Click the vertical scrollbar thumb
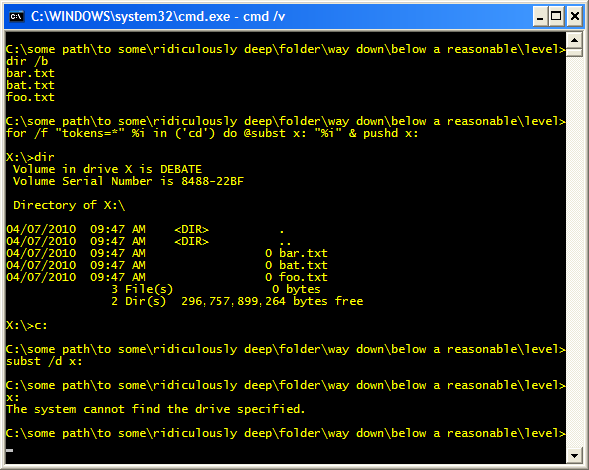The width and height of the screenshot is (589, 470). (574, 52)
